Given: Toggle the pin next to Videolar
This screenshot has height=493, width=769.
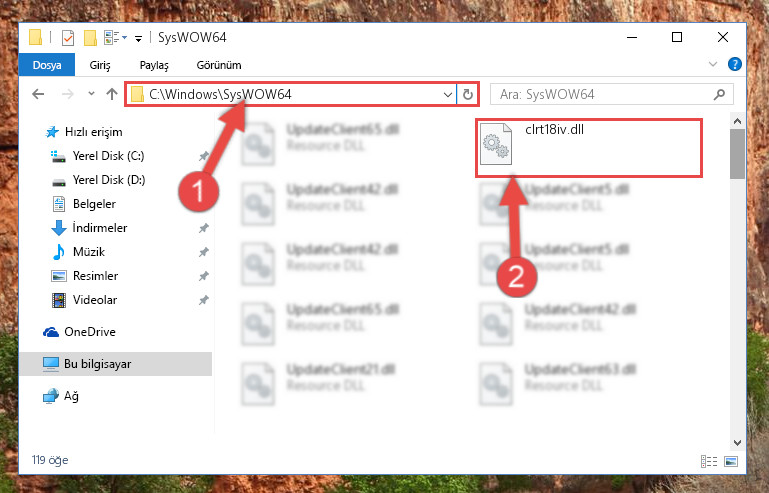Looking at the screenshot, I should point(203,300).
